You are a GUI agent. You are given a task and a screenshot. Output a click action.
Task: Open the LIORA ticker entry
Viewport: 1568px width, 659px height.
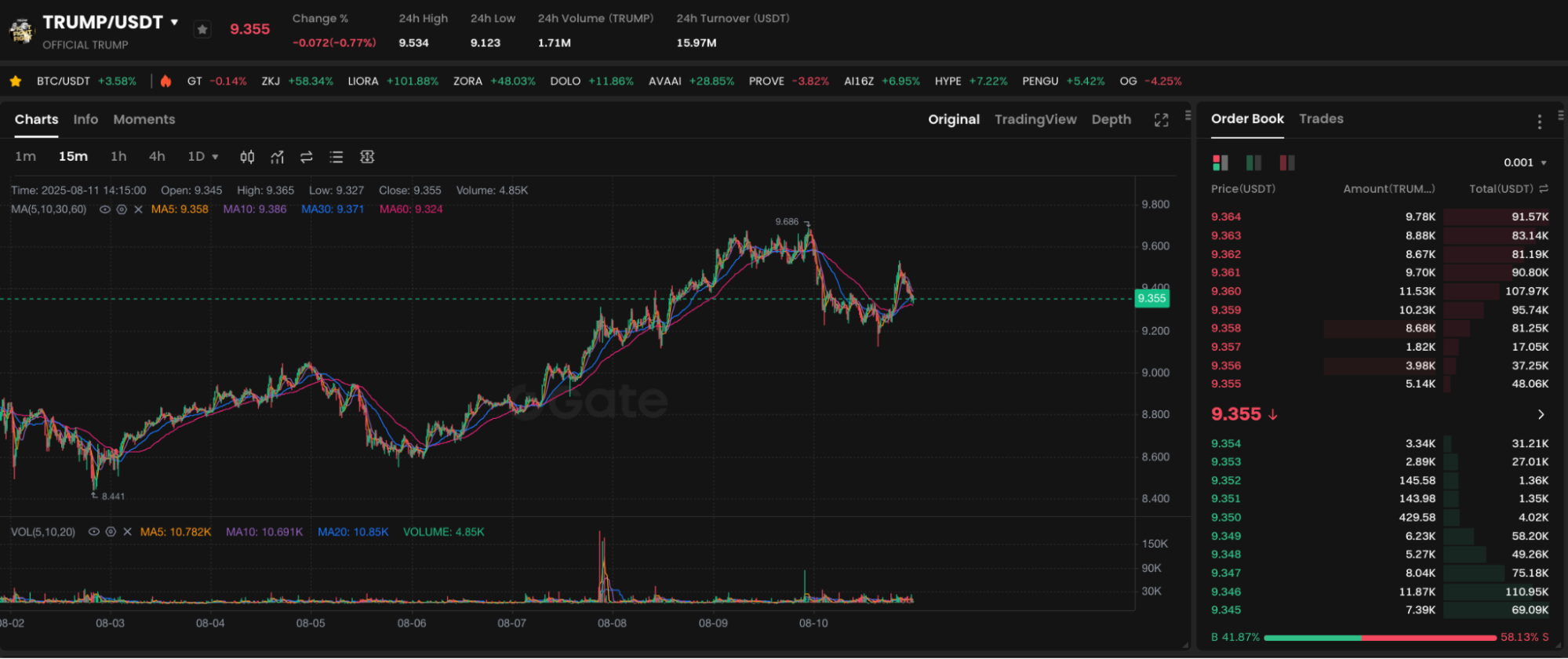pyautogui.click(x=393, y=81)
